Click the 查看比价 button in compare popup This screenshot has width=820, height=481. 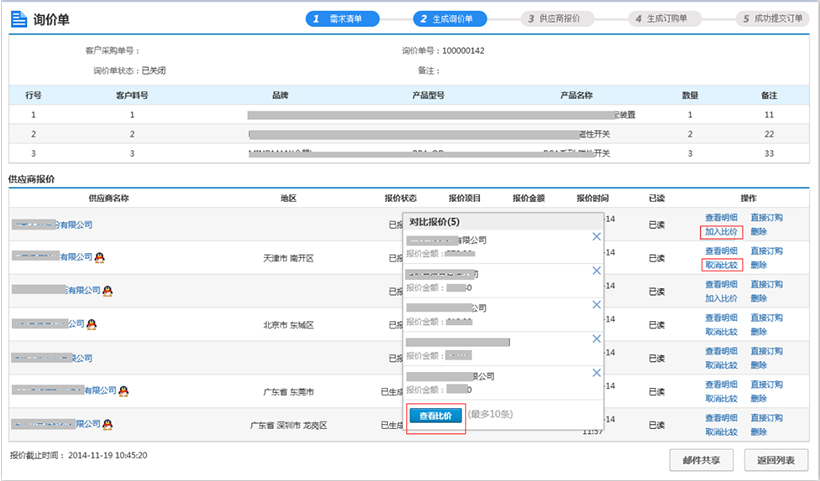point(436,416)
